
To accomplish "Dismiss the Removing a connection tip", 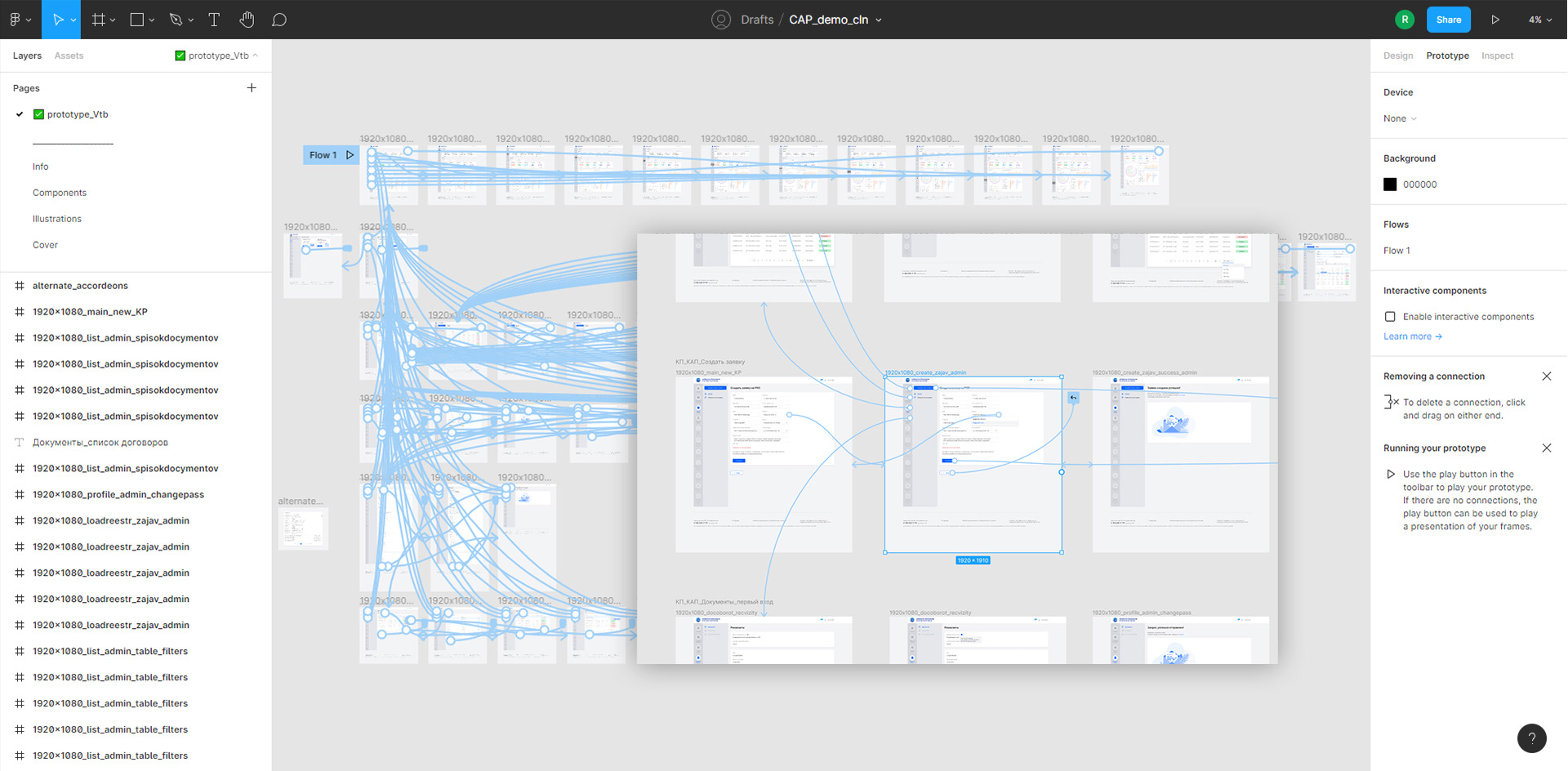I will pos(1546,377).
